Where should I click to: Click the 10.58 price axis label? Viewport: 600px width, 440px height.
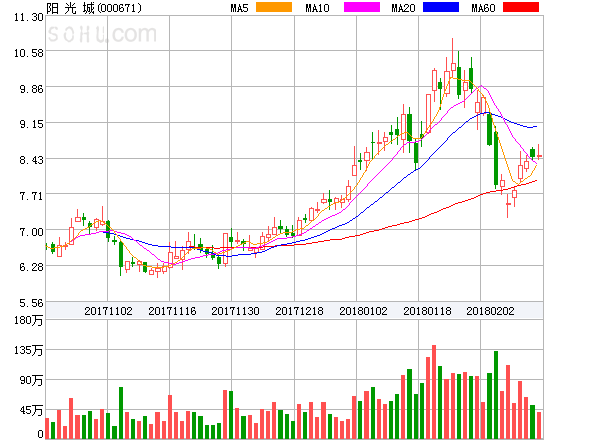[x=28, y=53]
